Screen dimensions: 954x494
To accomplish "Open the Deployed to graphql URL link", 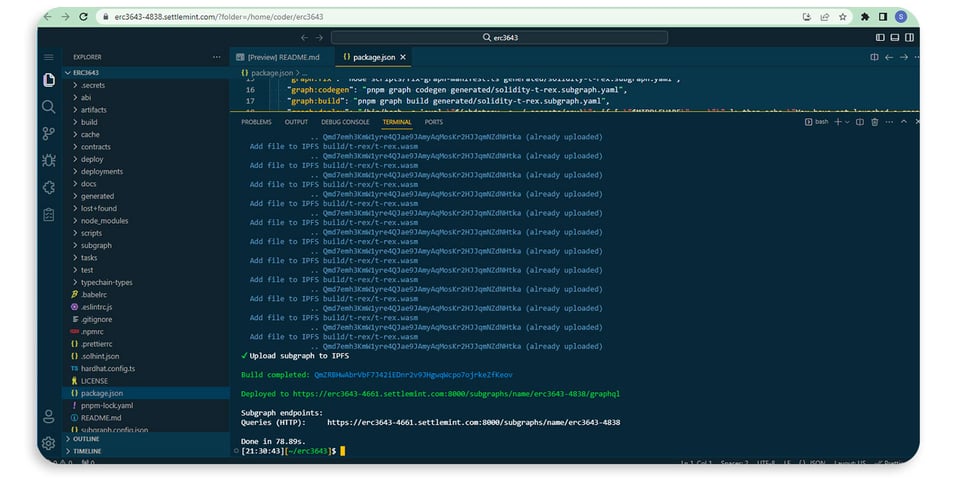I will pyautogui.click(x=456, y=394).
